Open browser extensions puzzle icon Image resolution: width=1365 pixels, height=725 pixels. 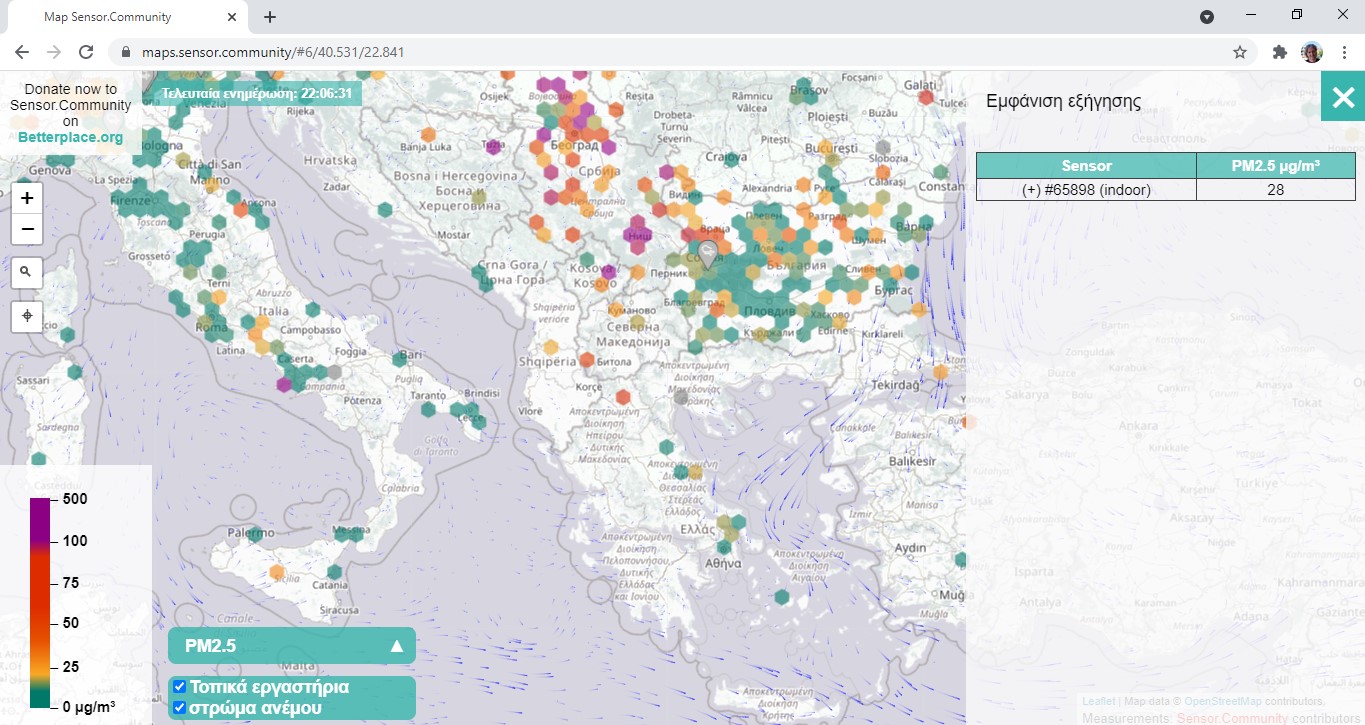click(x=1280, y=52)
